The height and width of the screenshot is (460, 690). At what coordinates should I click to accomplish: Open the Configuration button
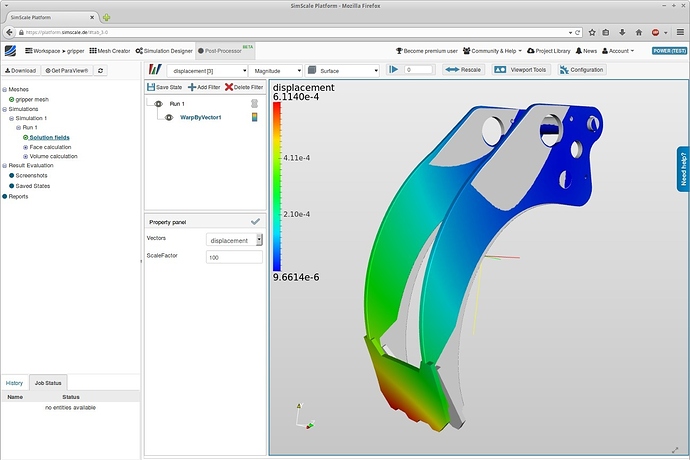pyautogui.click(x=582, y=70)
